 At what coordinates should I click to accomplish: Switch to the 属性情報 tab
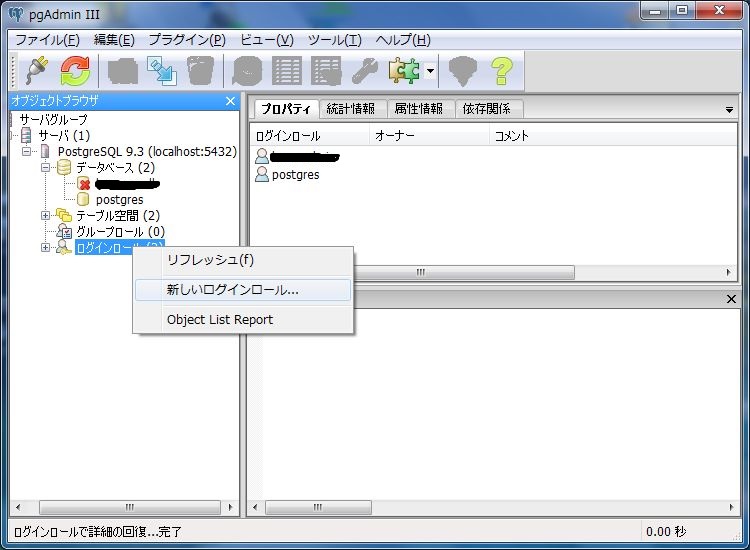click(x=419, y=109)
